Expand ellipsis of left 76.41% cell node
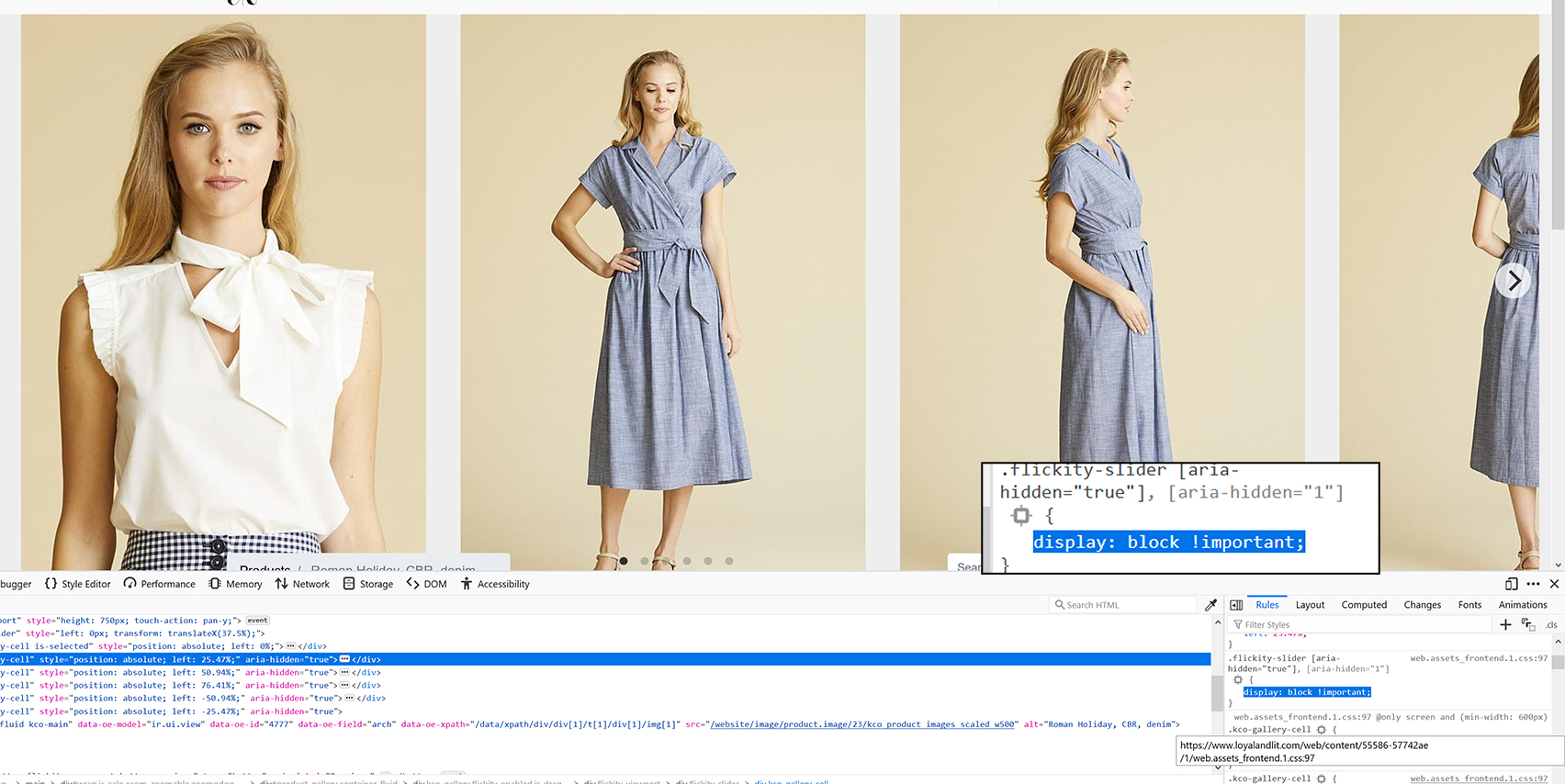 pos(344,685)
